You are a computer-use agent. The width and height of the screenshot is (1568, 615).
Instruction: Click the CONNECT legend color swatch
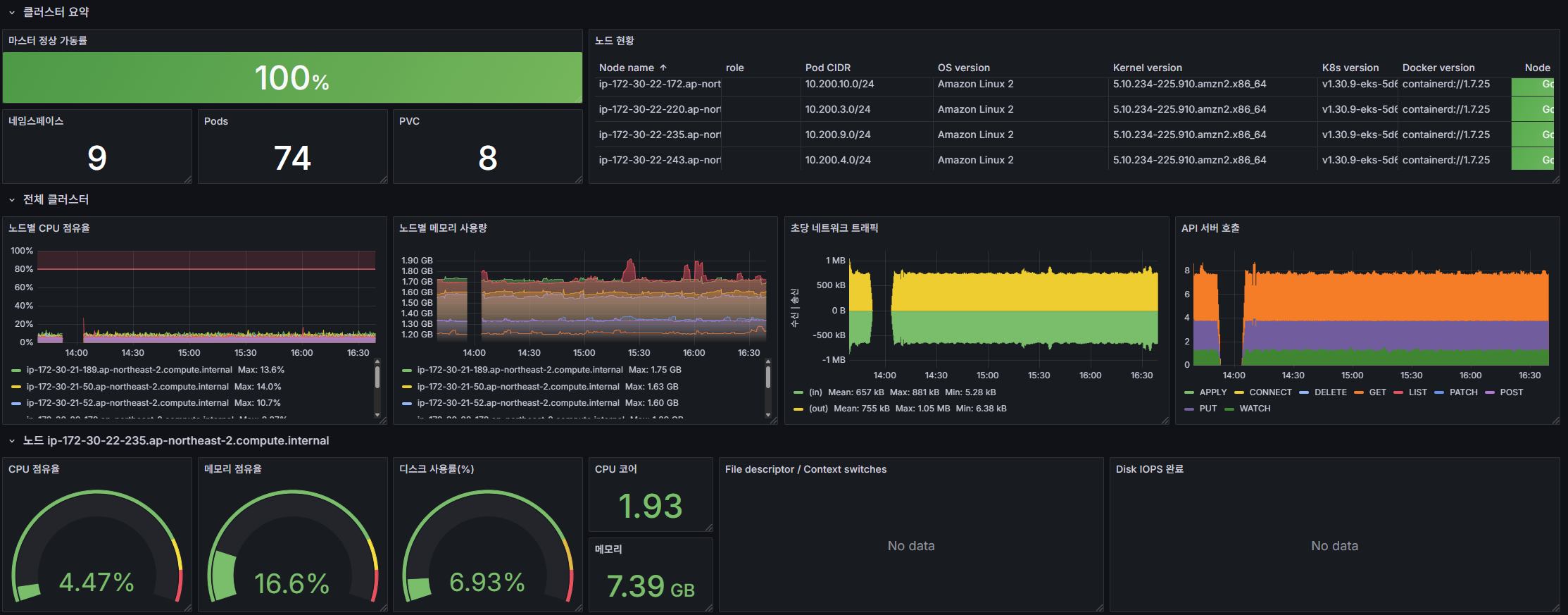1239,392
